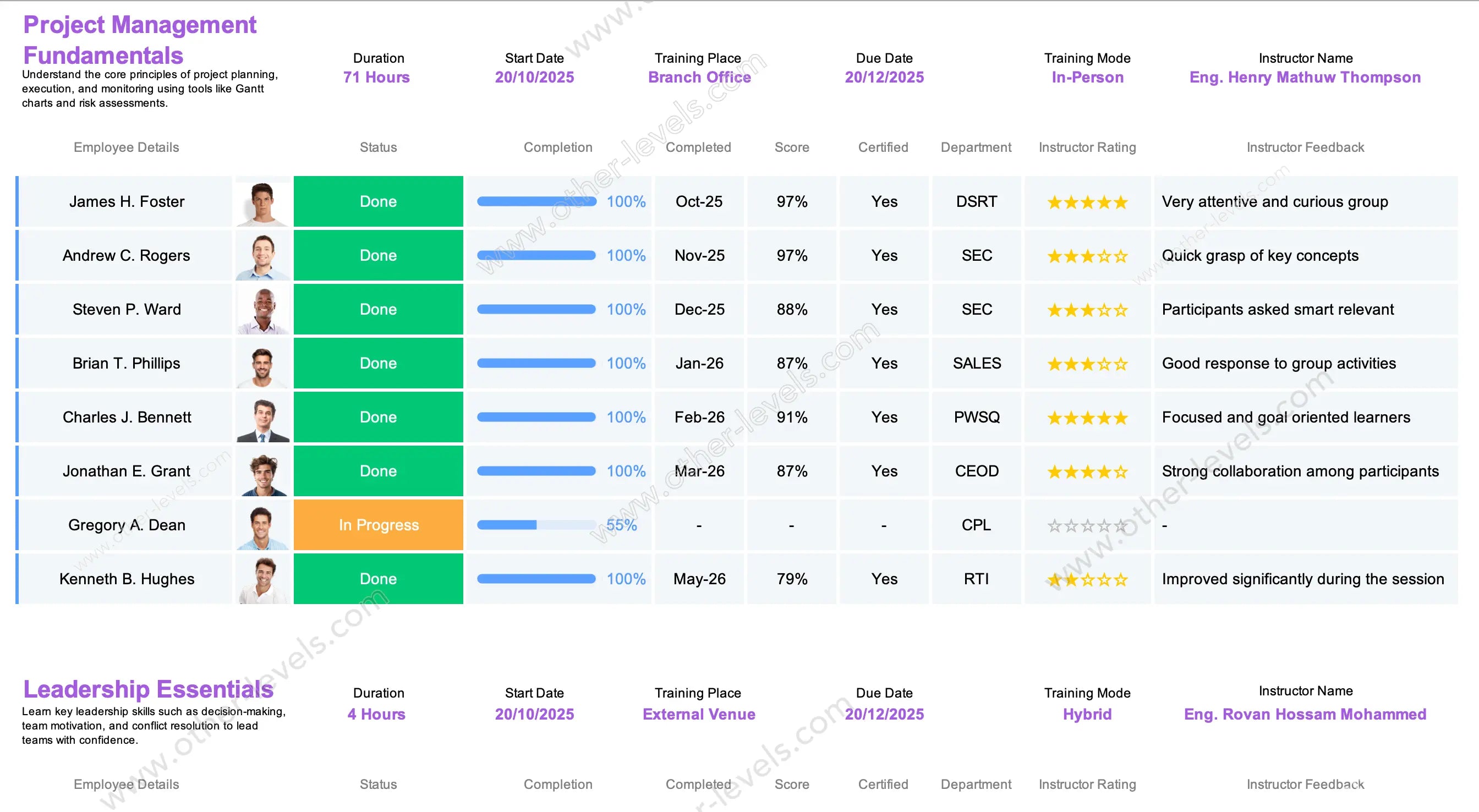The width and height of the screenshot is (1479, 812).
Task: Select the Leadership Essentials course title
Action: pos(148,689)
